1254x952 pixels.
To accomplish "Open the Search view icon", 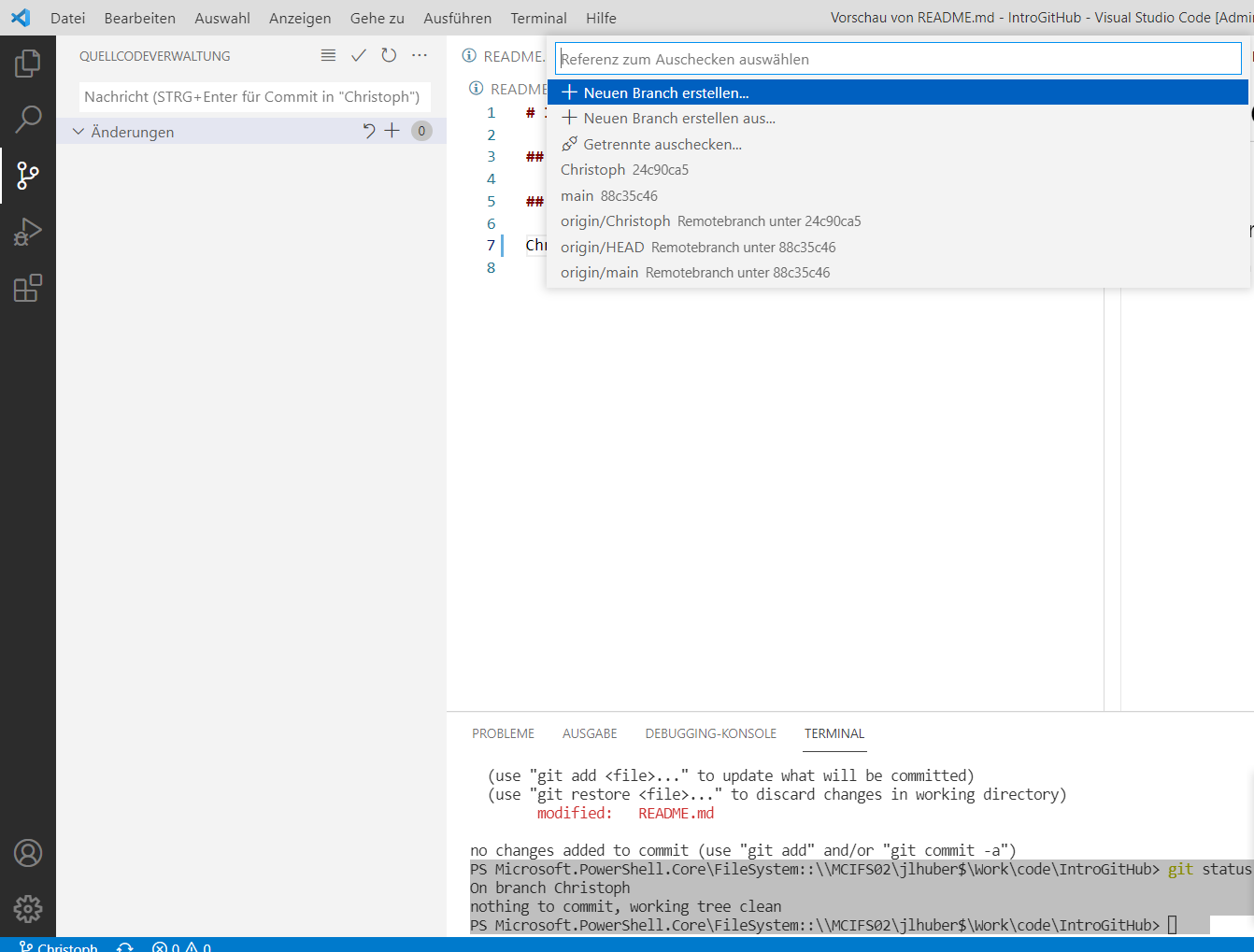I will [28, 119].
